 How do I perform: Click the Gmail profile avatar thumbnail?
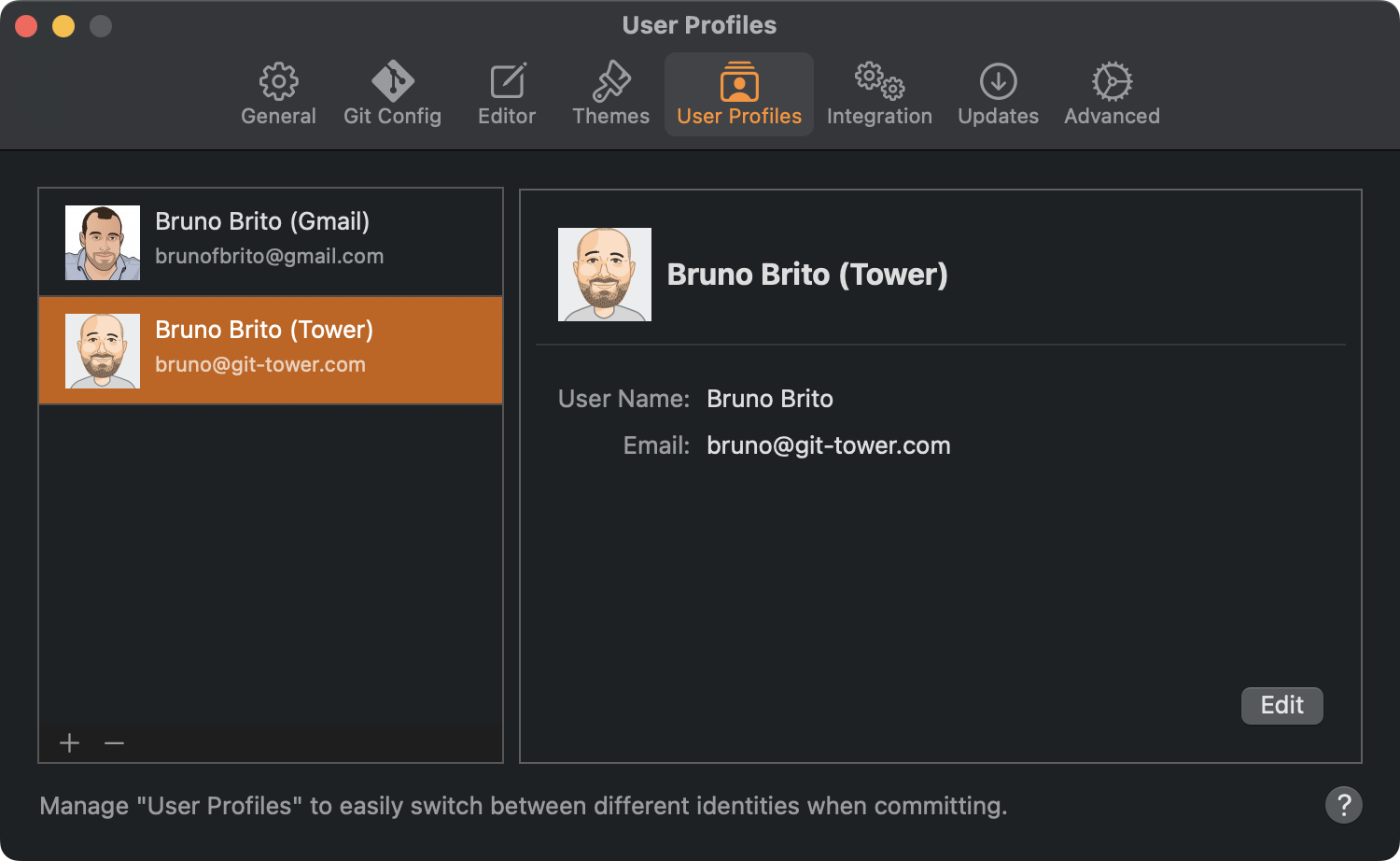click(103, 243)
